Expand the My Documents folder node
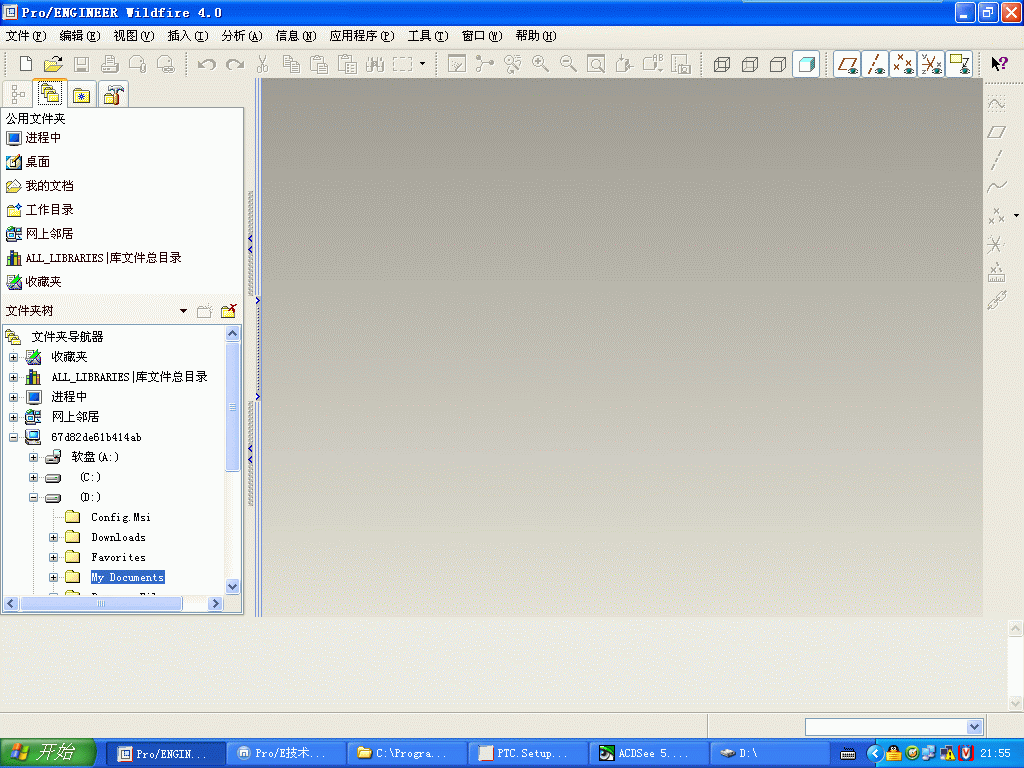 pos(54,577)
